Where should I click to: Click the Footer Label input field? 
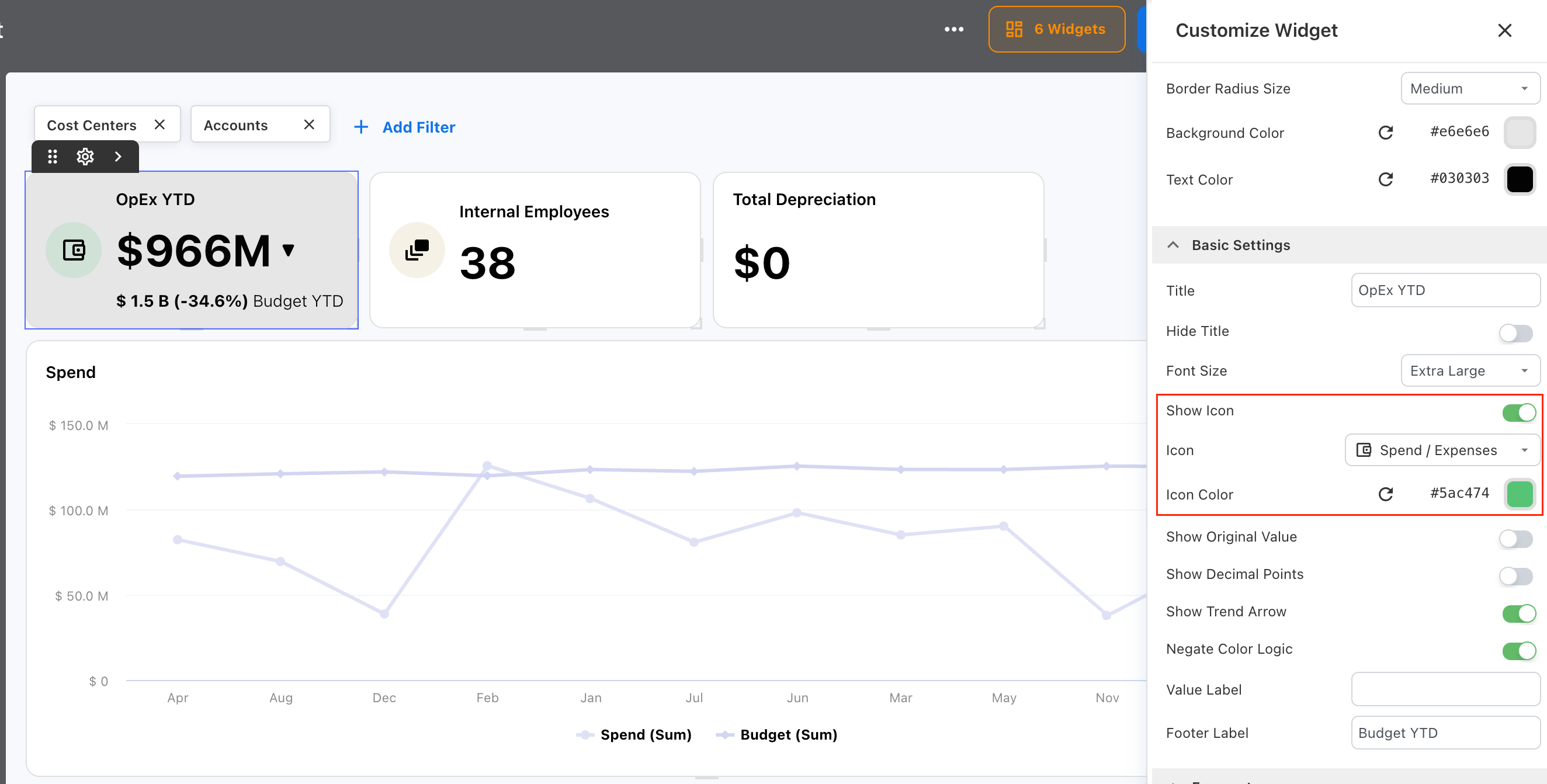(x=1445, y=733)
